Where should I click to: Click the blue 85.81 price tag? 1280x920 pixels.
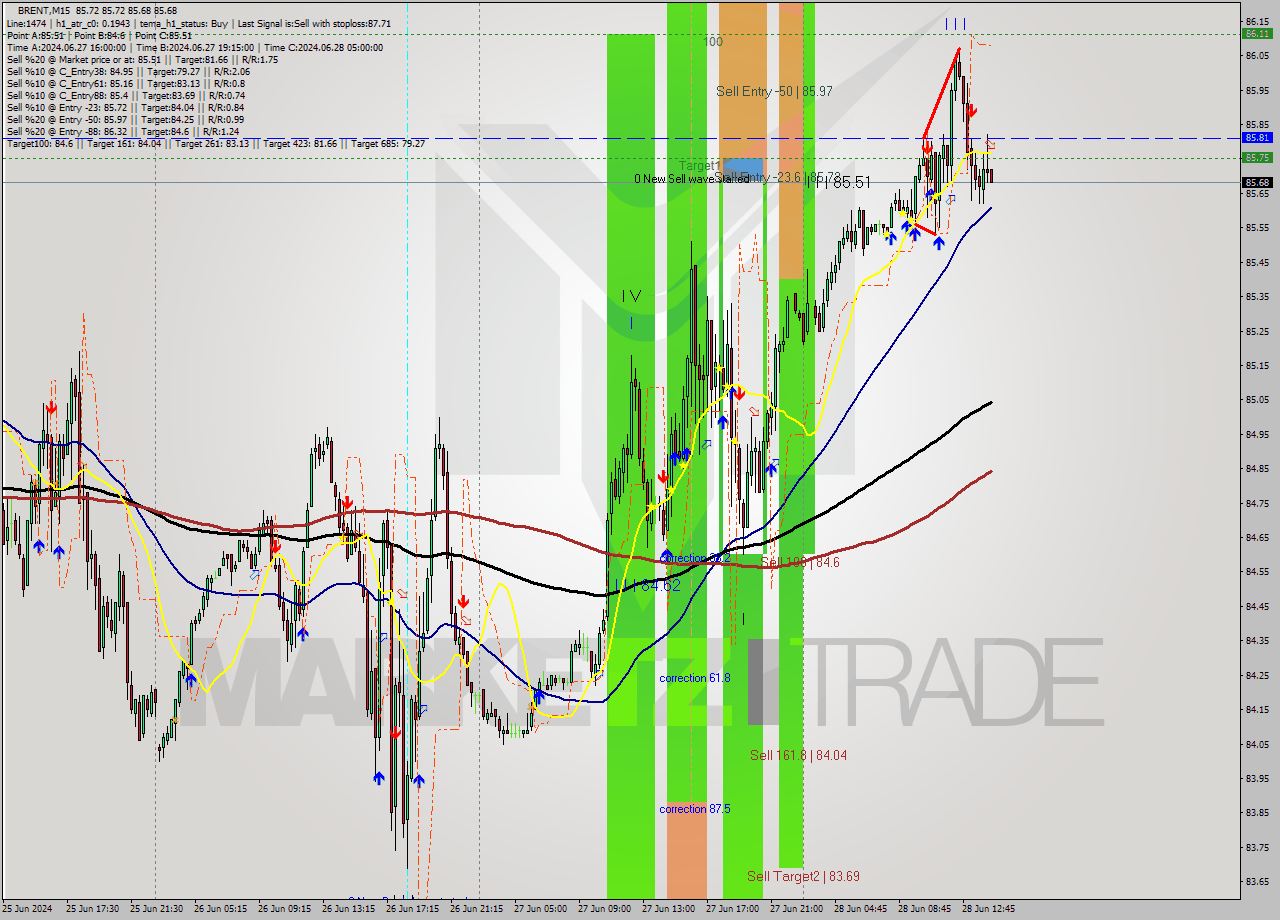1257,137
